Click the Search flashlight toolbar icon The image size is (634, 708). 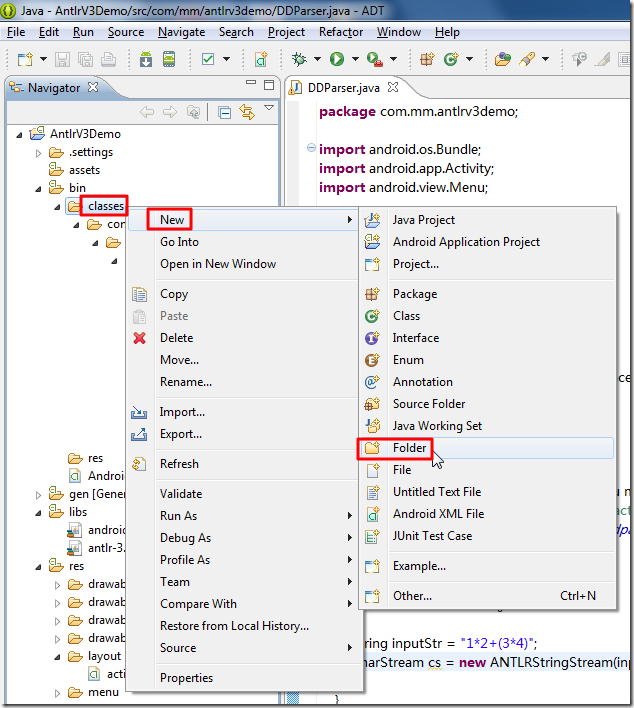pyautogui.click(x=527, y=59)
